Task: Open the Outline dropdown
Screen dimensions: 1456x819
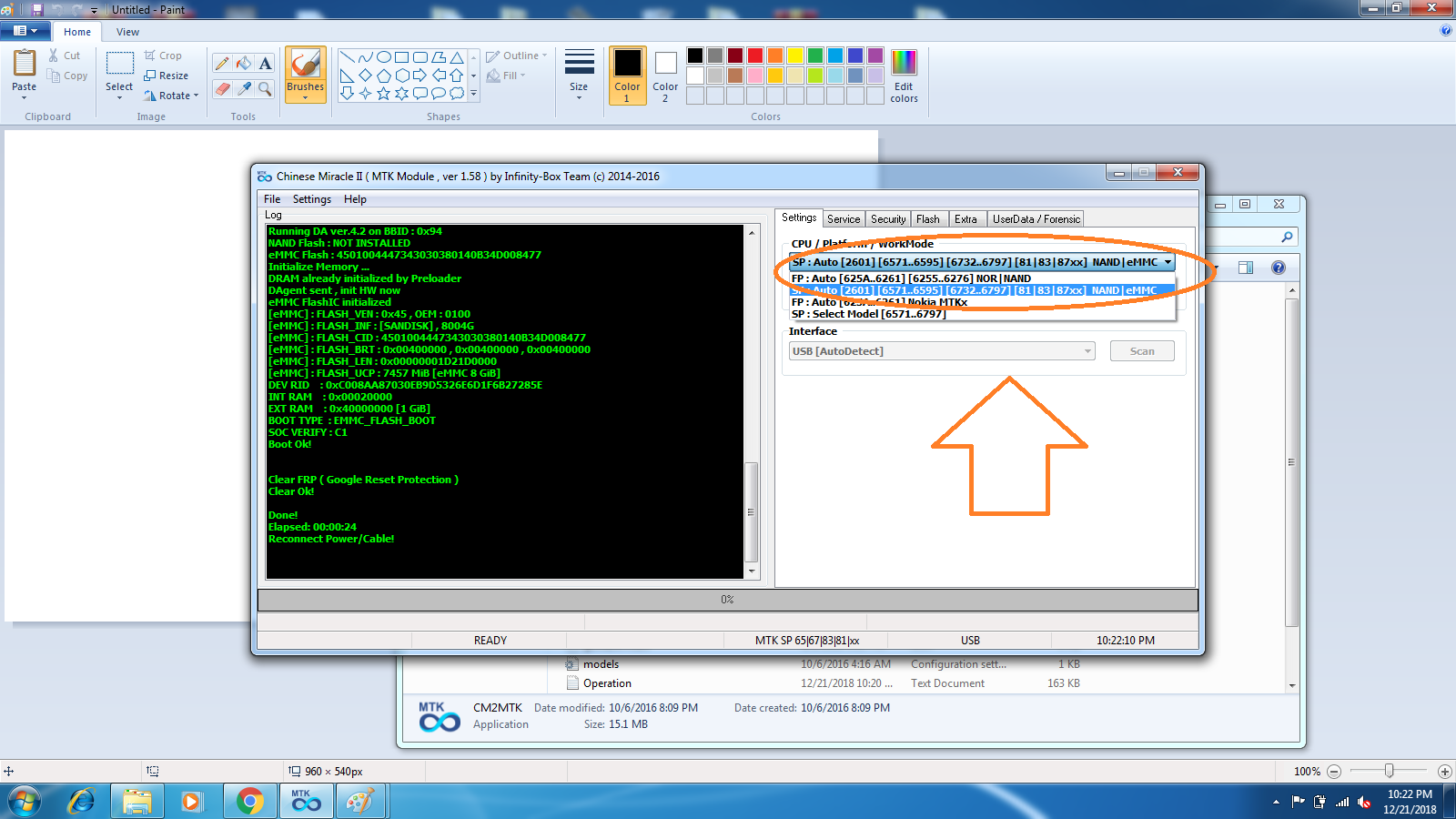Action: [x=517, y=56]
